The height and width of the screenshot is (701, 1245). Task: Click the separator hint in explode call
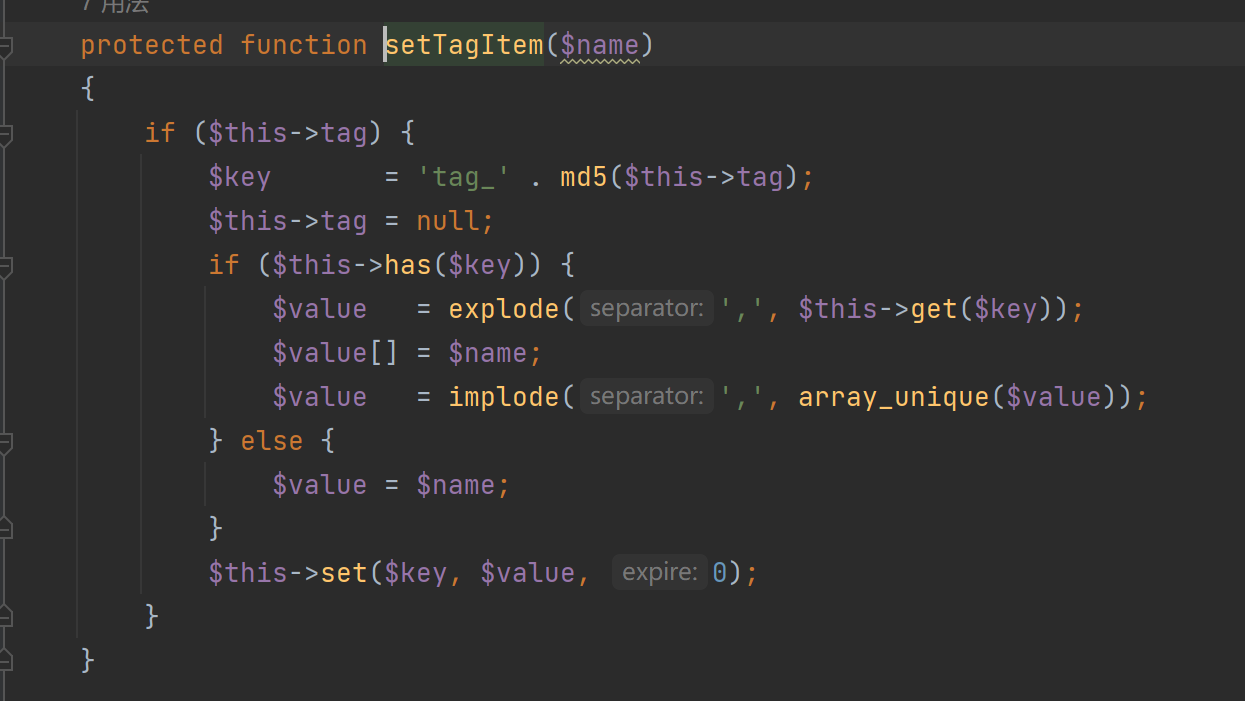(x=646, y=309)
